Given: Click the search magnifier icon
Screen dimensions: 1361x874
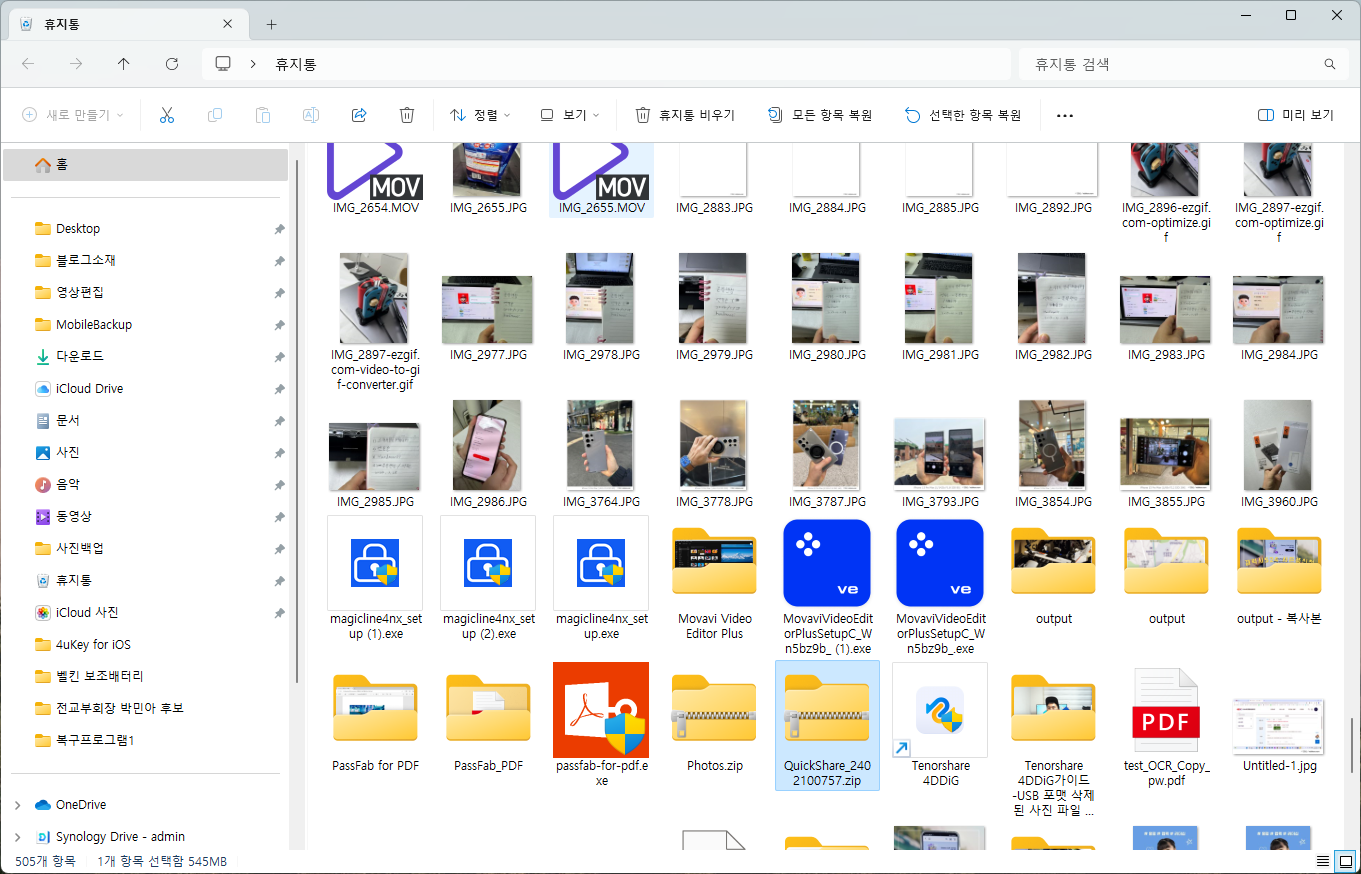Looking at the screenshot, I should click(1330, 64).
